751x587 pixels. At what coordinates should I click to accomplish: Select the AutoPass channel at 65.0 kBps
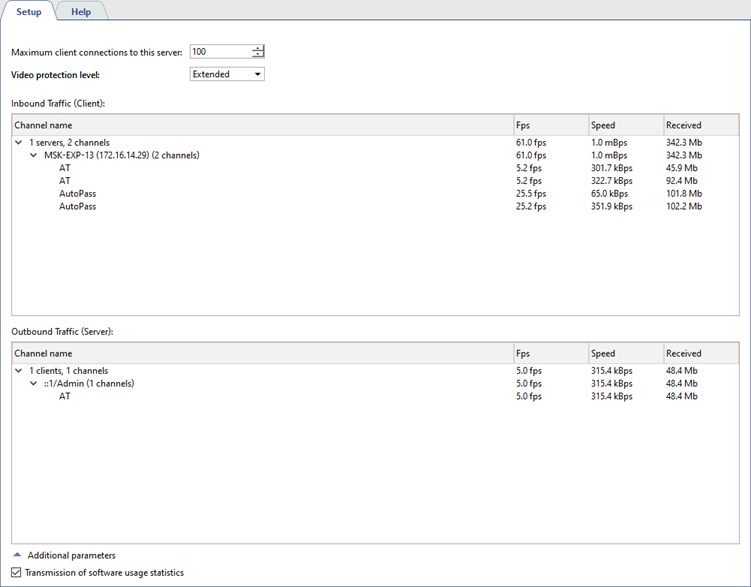click(77, 194)
